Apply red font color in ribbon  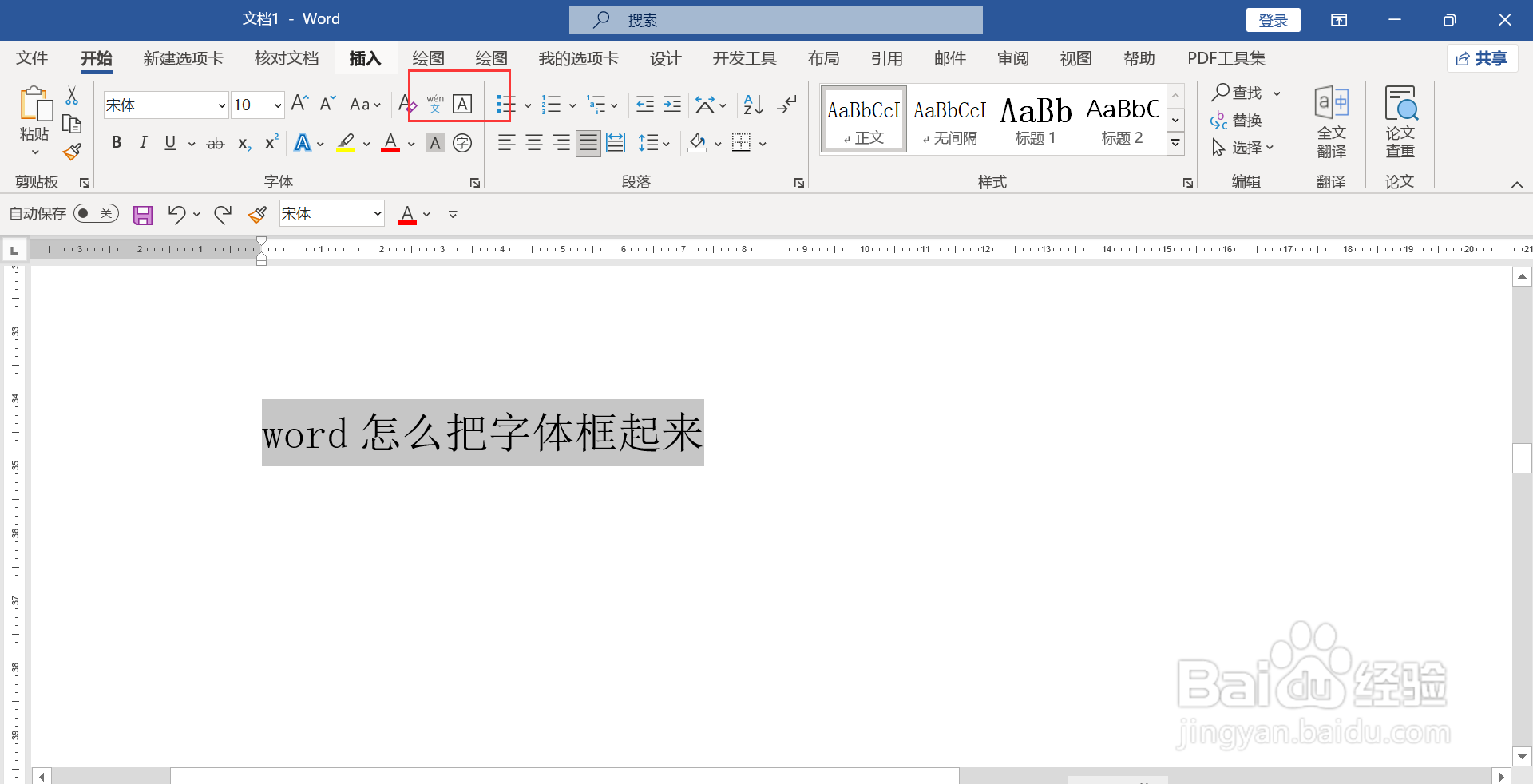tap(390, 143)
